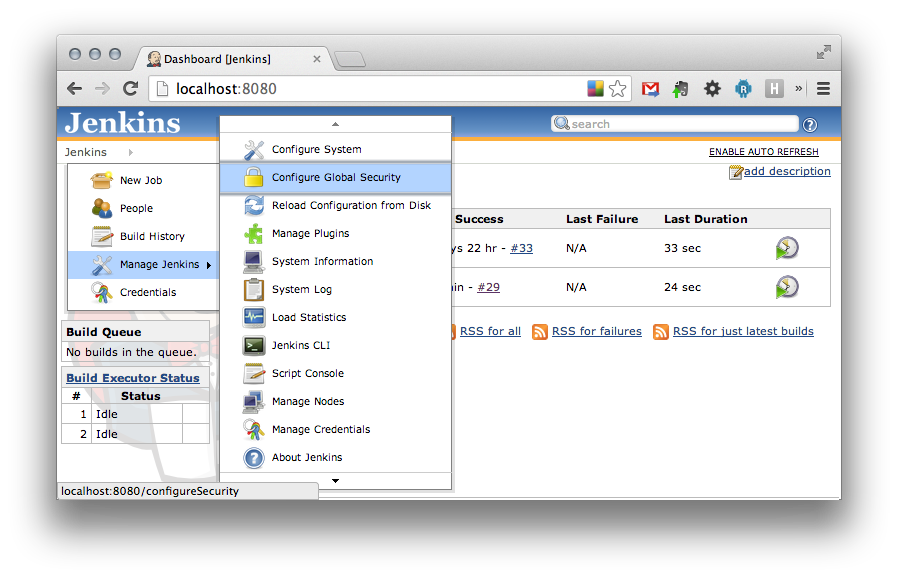The image size is (898, 579).
Task: Select Configure Global Security menu entry
Action: click(x=336, y=178)
